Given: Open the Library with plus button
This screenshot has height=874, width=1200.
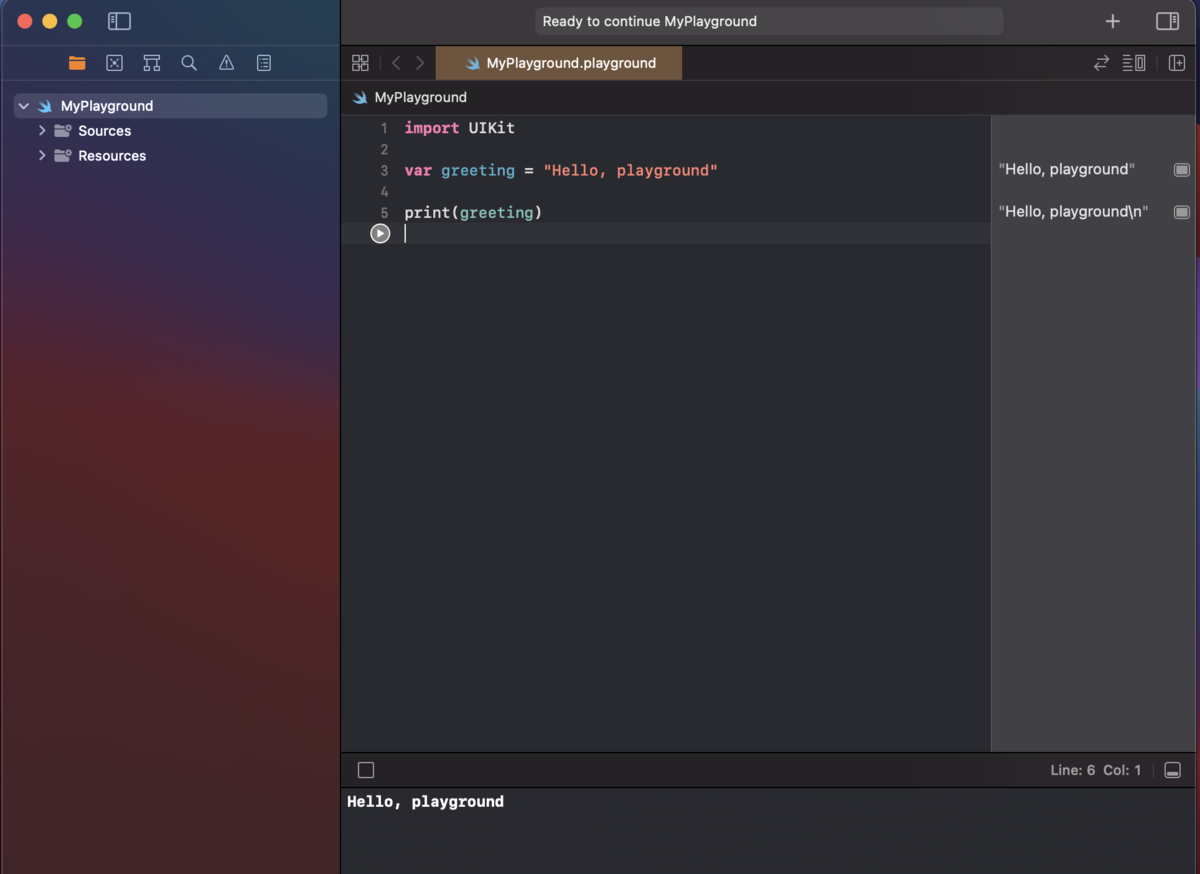Looking at the screenshot, I should click(1113, 21).
